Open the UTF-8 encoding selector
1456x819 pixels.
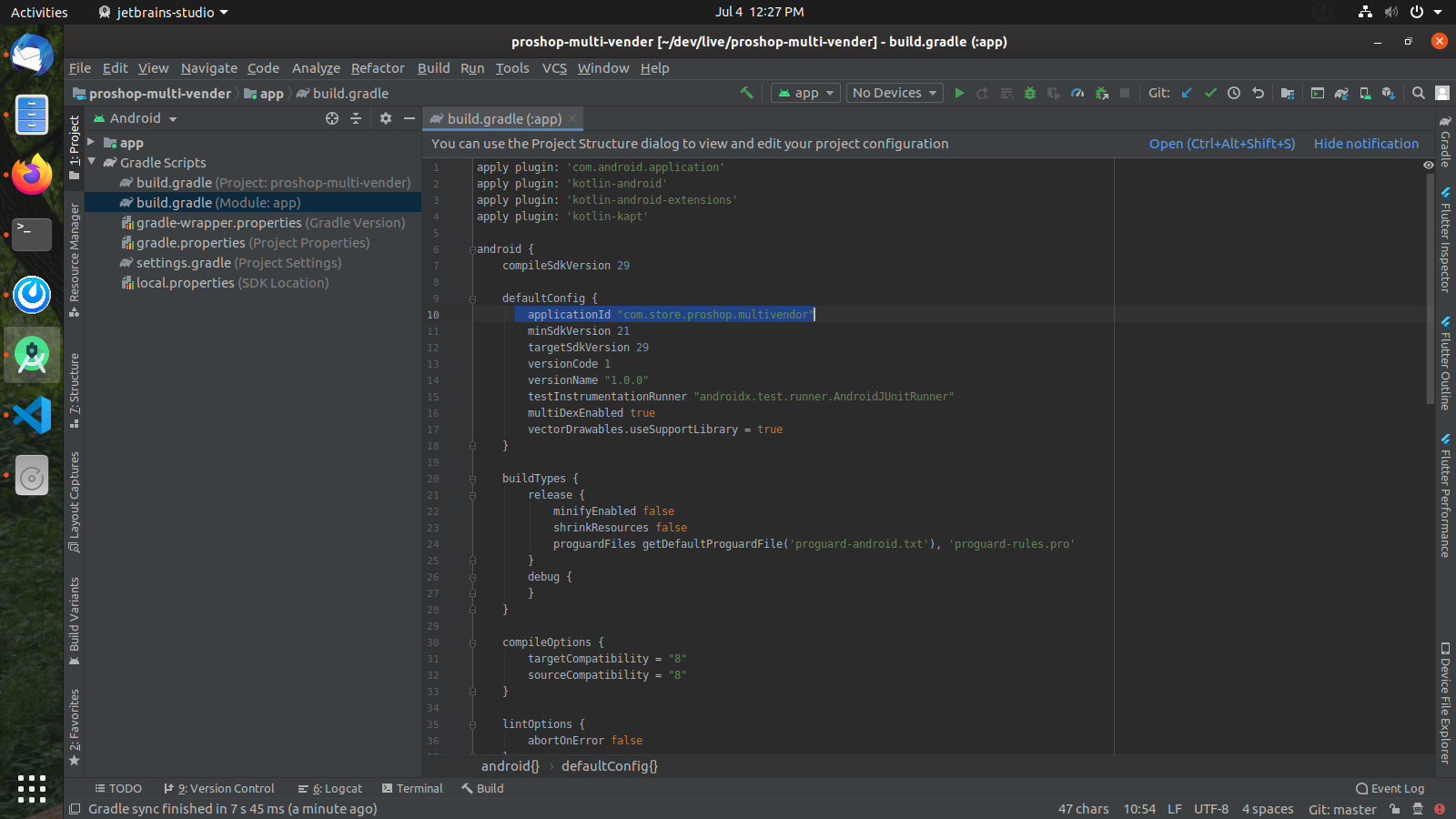(x=1211, y=809)
